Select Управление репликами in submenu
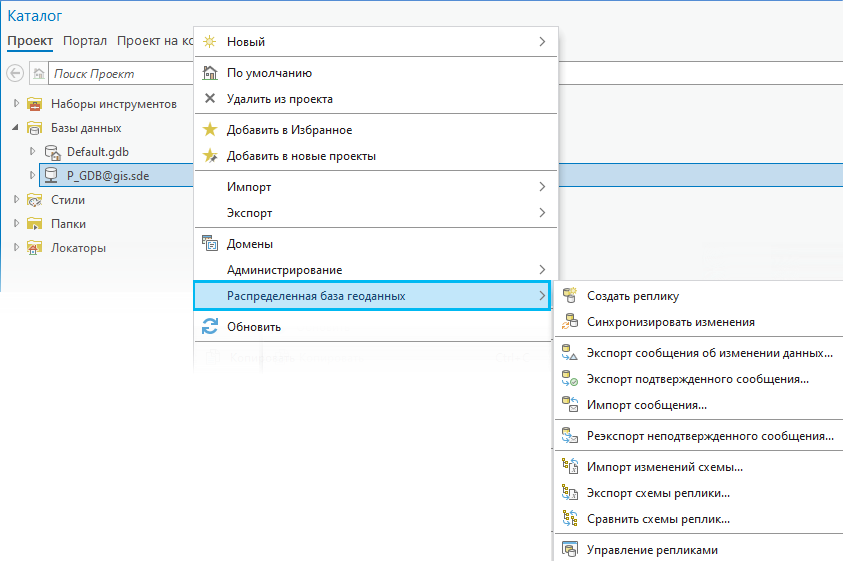 click(x=699, y=550)
